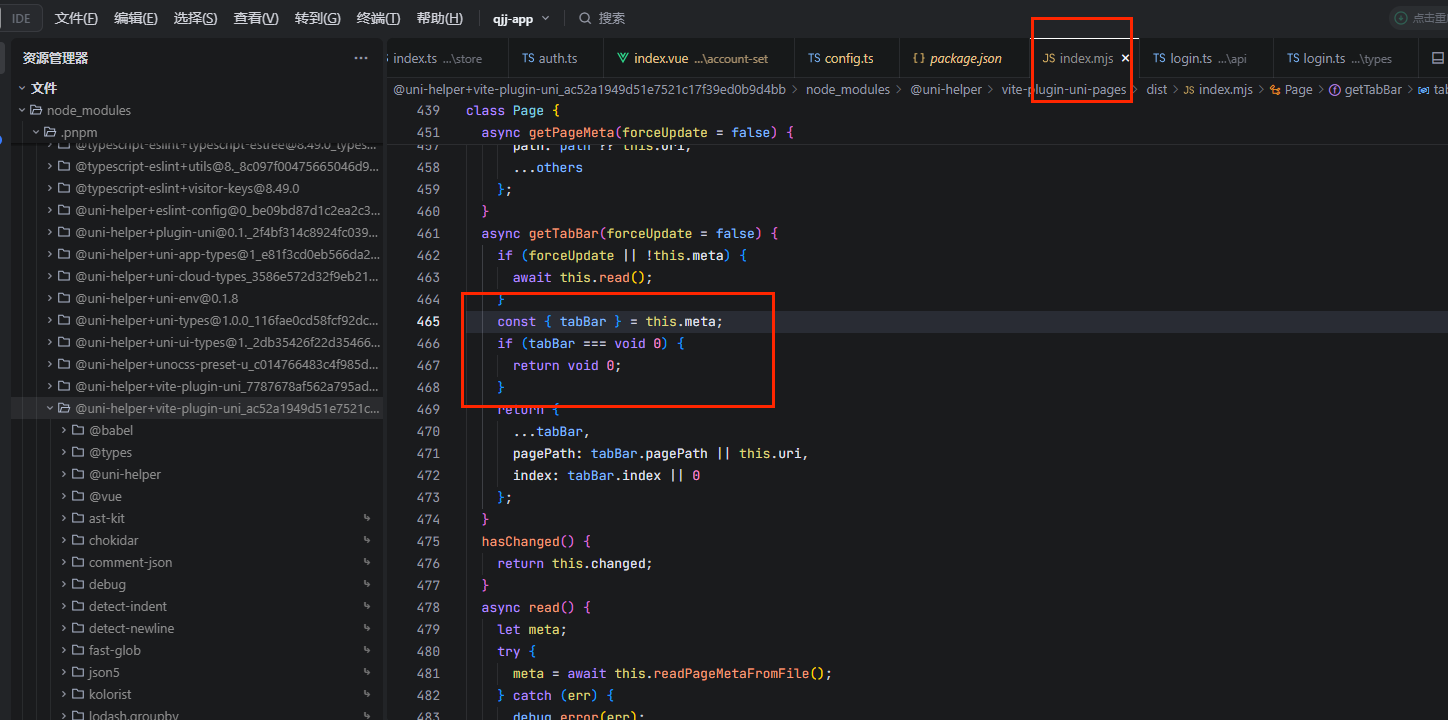Click the Page class breadcrumb
1448x720 pixels.
pos(1298,90)
